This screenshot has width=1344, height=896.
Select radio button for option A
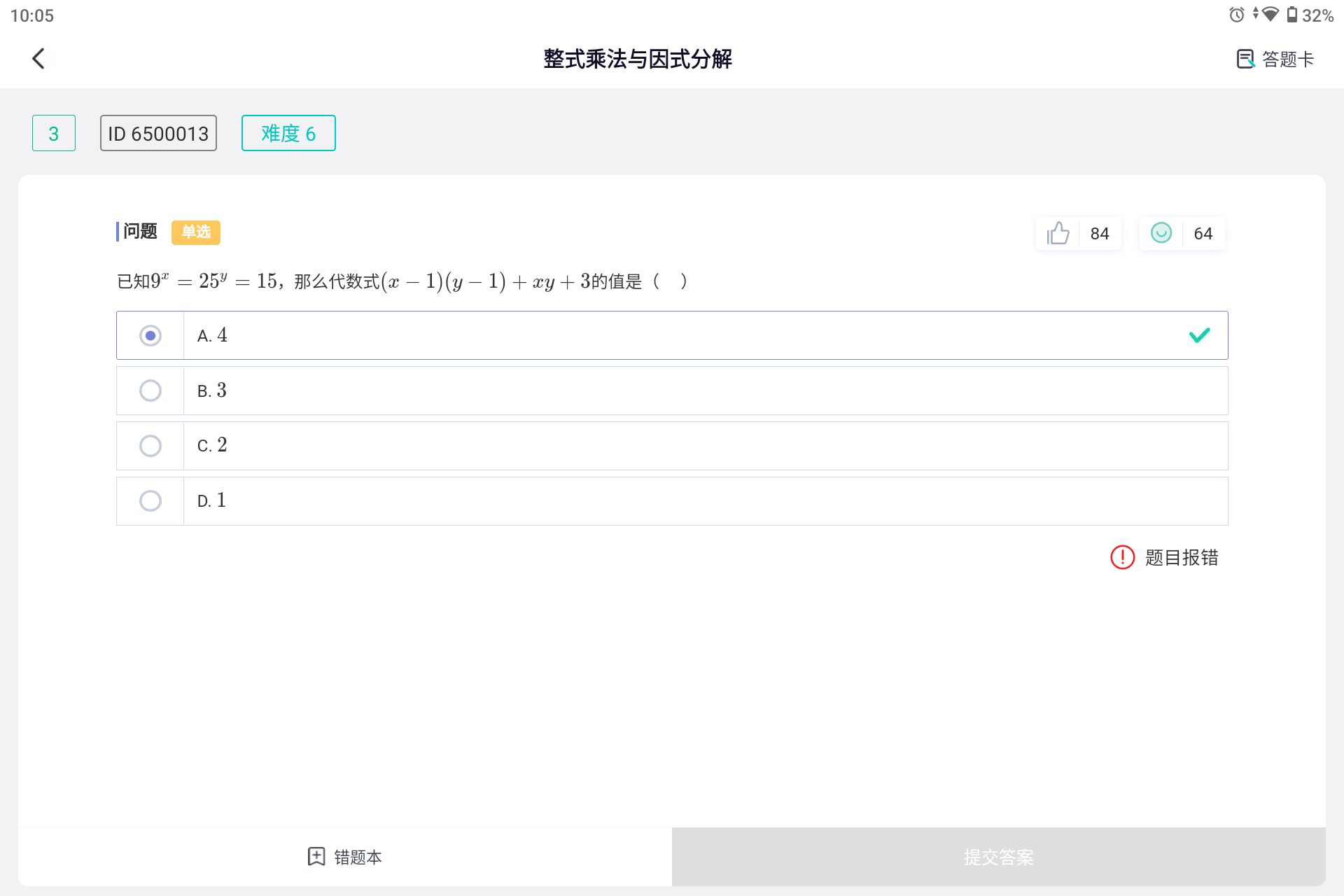[150, 336]
